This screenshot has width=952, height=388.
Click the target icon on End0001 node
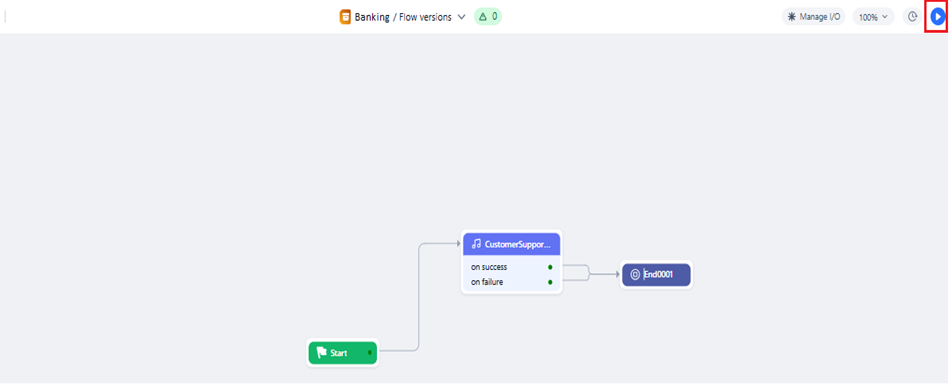635,274
